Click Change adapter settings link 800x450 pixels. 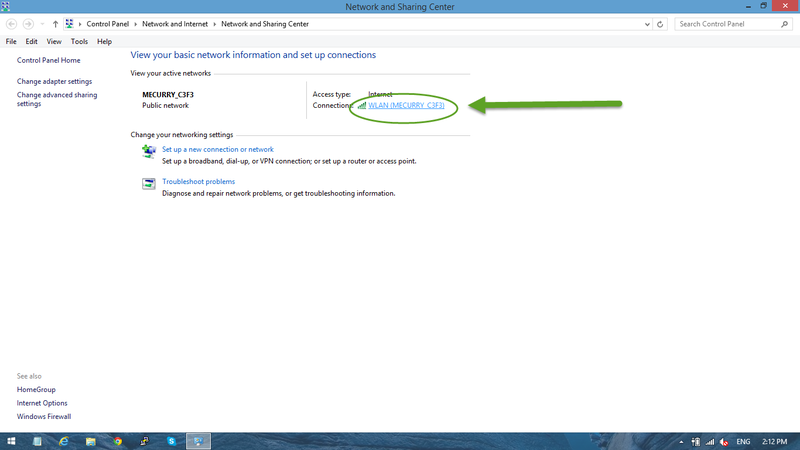tap(54, 81)
